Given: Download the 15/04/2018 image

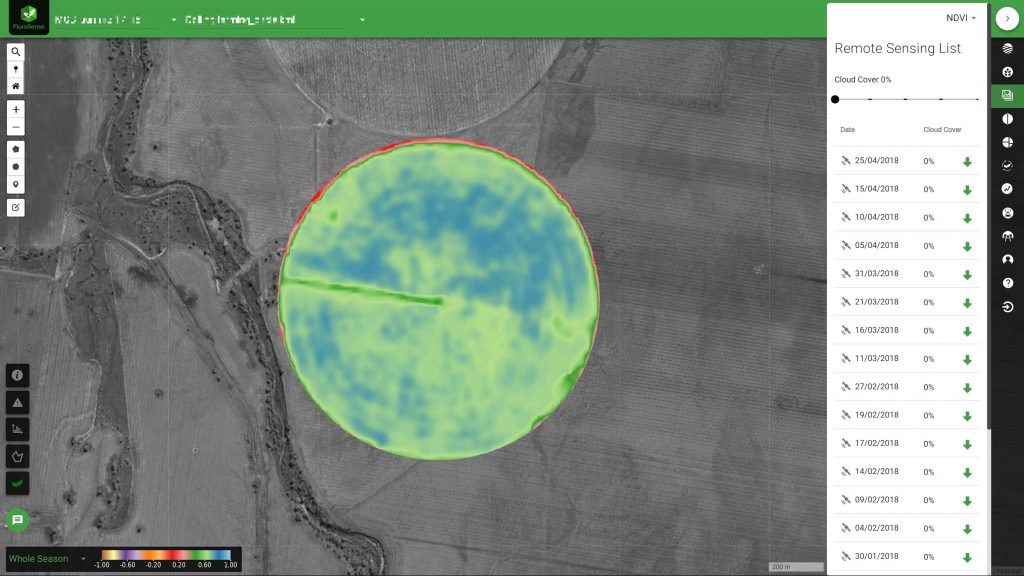Looking at the screenshot, I should [x=967, y=190].
